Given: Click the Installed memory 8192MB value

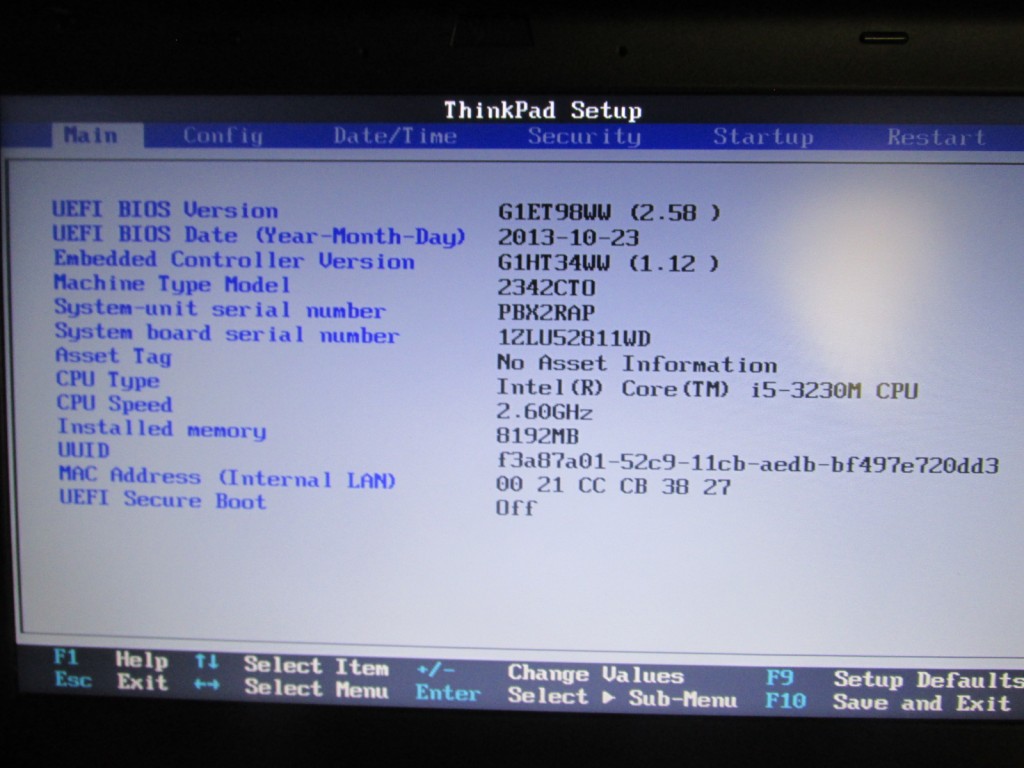Looking at the screenshot, I should 537,437.
